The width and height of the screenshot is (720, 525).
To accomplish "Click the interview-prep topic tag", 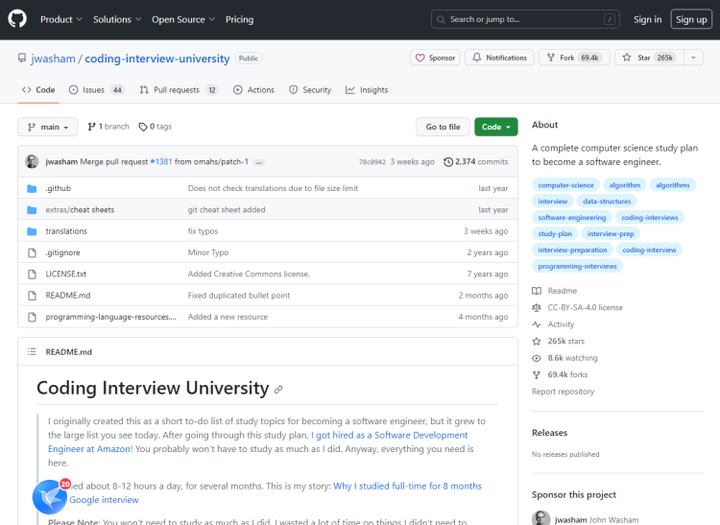I will [610, 234].
